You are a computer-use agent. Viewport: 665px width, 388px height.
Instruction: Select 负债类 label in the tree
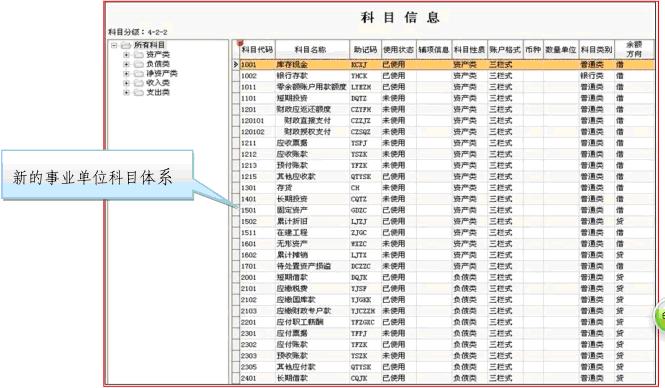tap(158, 64)
